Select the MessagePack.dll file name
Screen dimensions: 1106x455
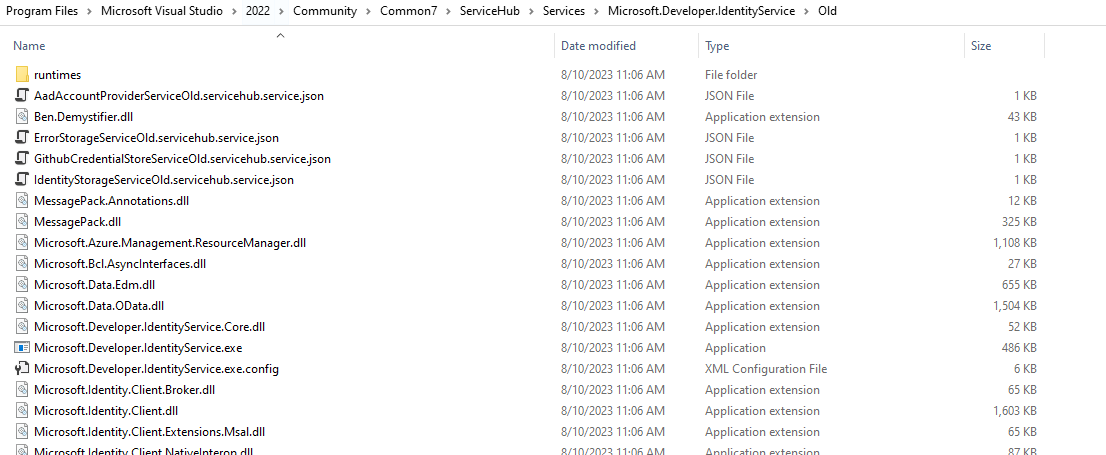(x=78, y=222)
